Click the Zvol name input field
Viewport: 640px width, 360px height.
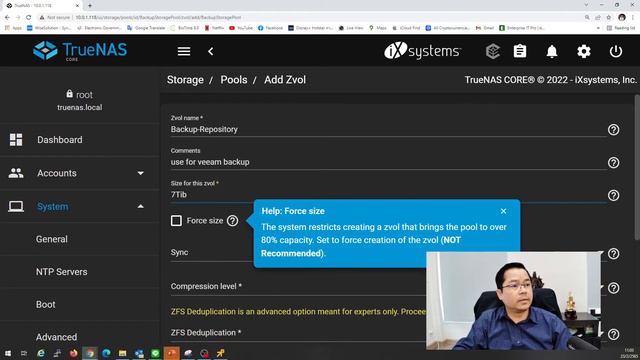(x=388, y=129)
